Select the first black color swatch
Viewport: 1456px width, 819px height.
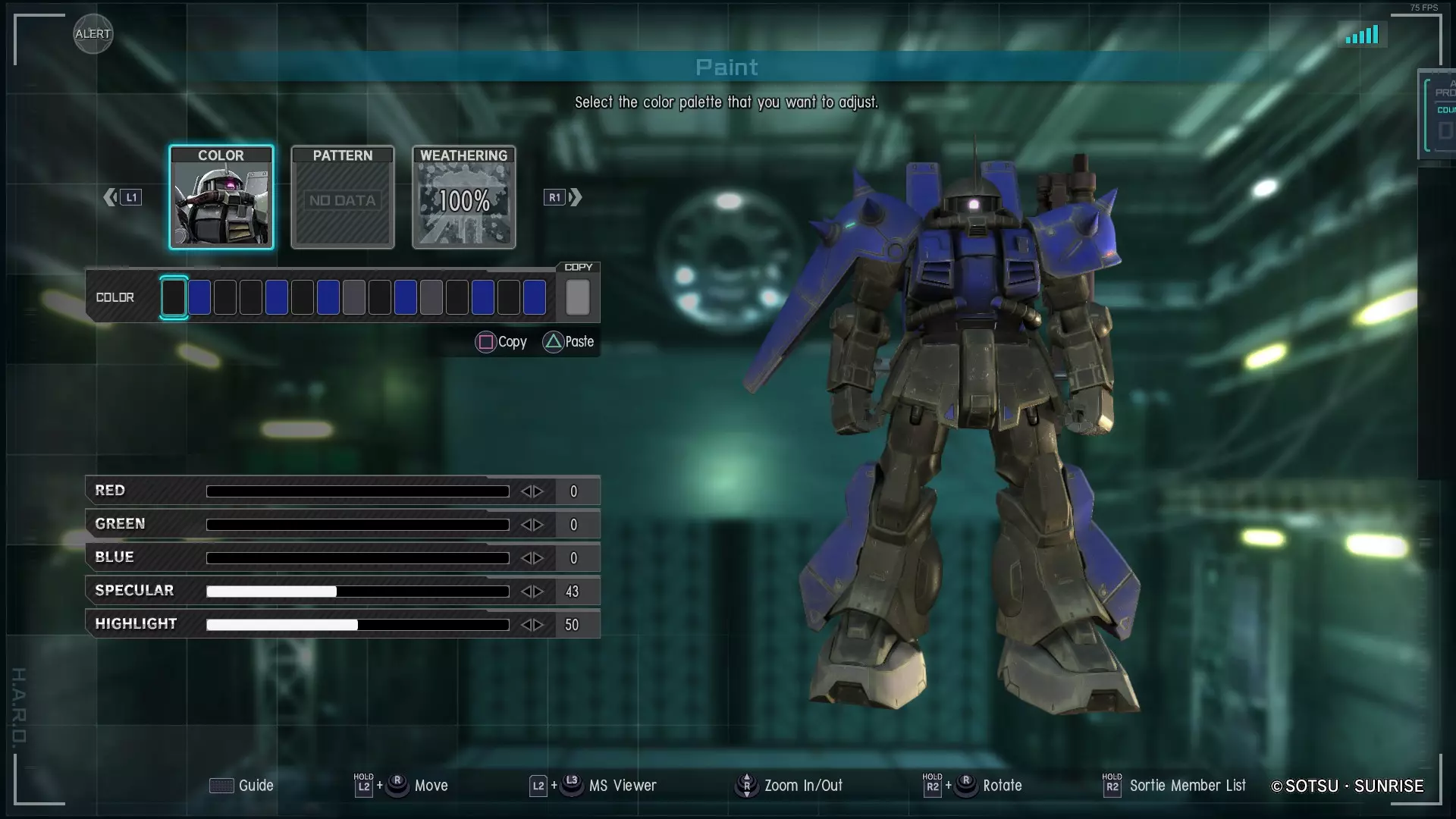pos(174,297)
